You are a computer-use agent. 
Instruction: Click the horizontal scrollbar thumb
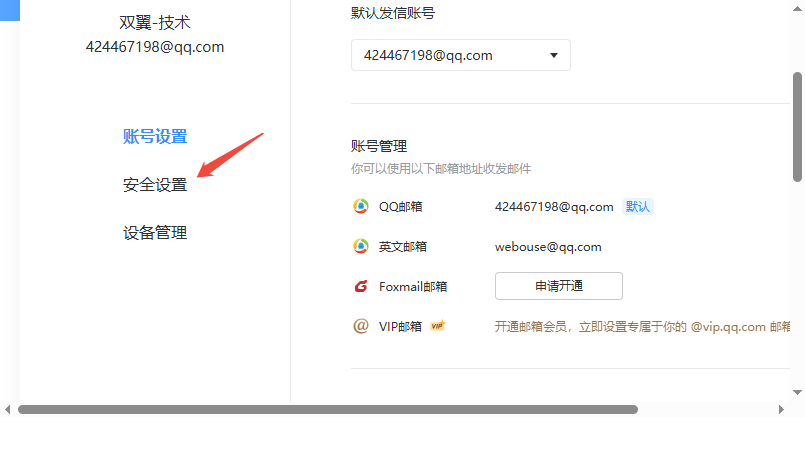click(x=328, y=409)
